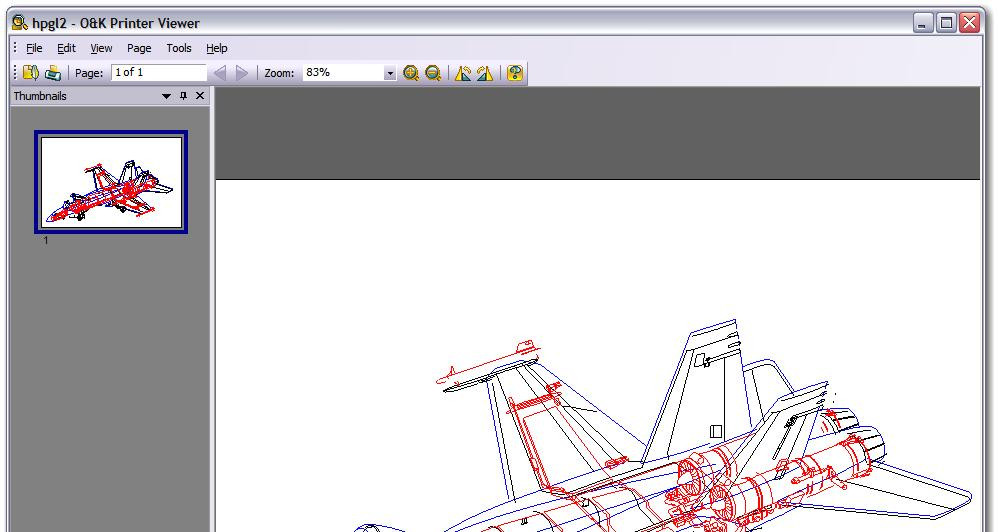Image resolution: width=998 pixels, height=532 pixels.
Task: Open the Thumbnails panel options arrow
Action: (167, 96)
